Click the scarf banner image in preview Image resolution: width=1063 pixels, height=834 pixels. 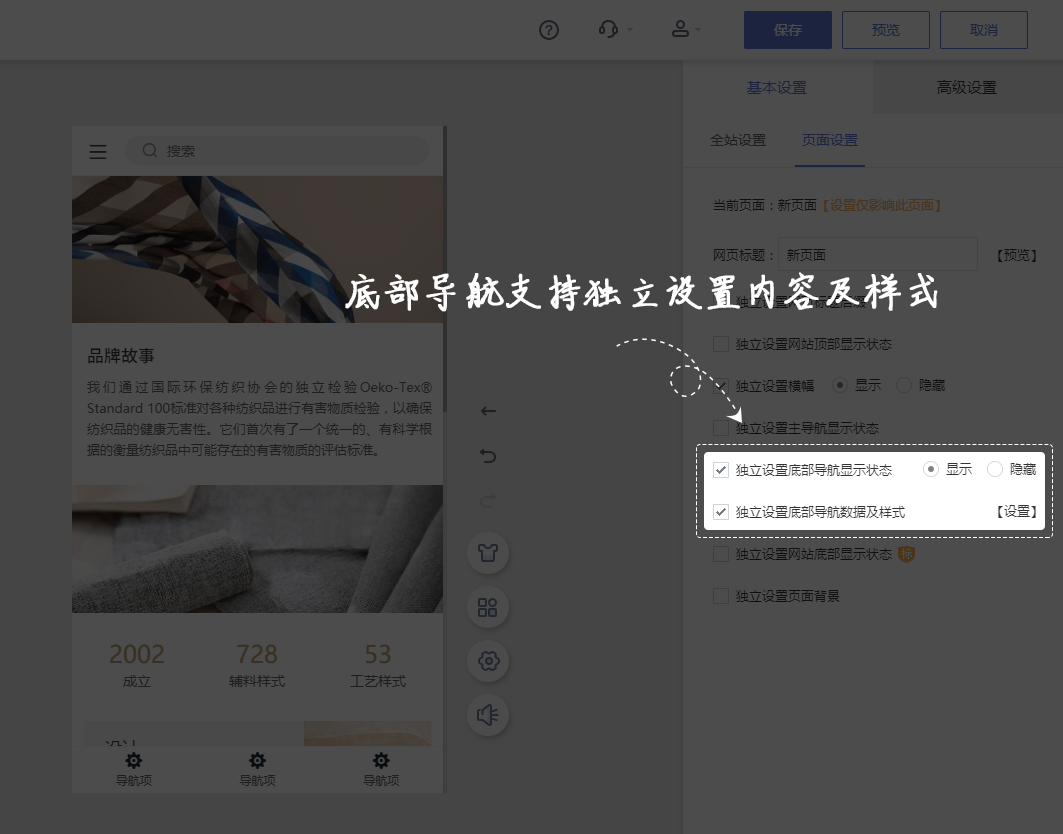coord(258,250)
